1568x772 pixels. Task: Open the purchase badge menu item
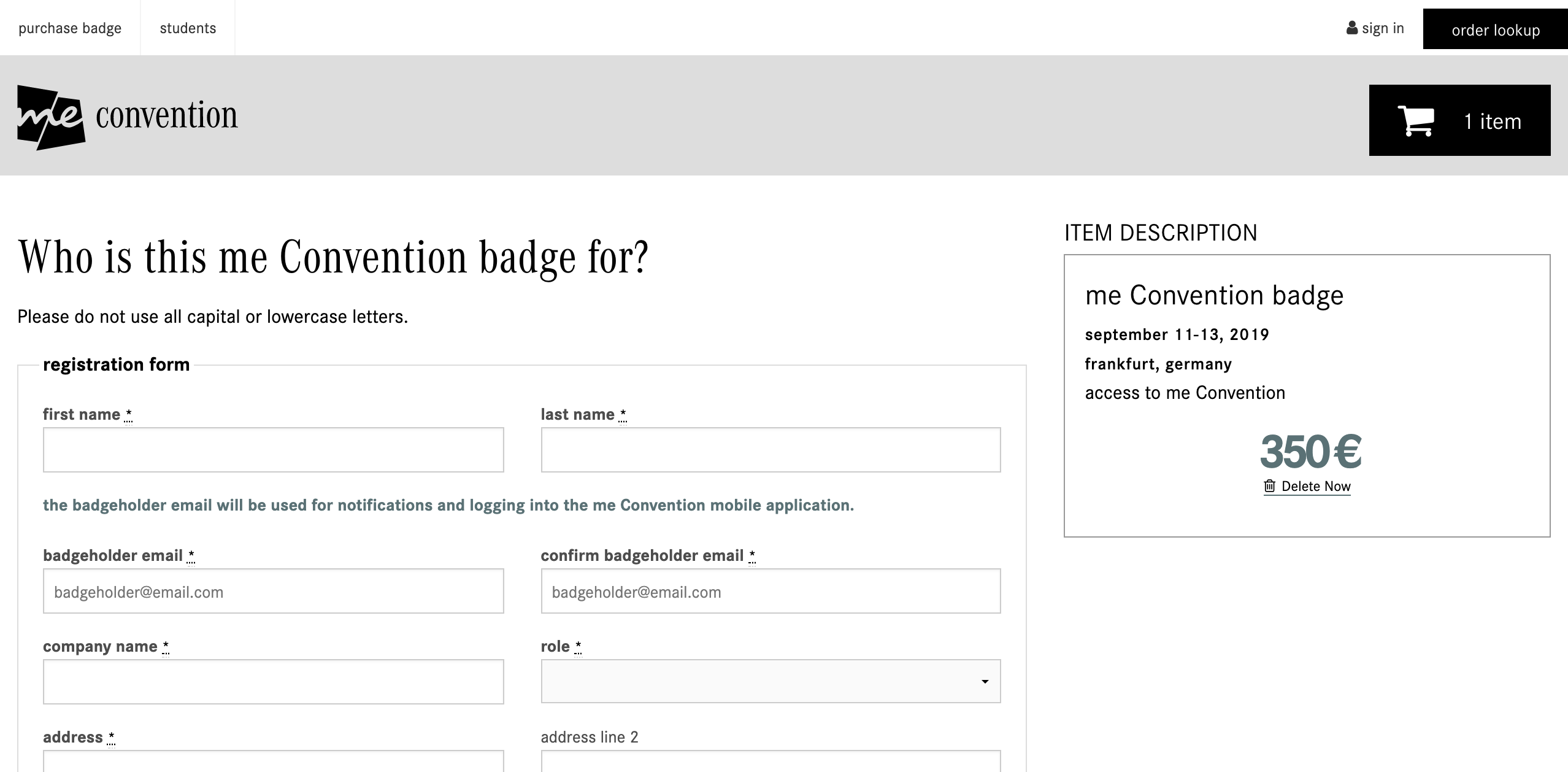tap(70, 28)
